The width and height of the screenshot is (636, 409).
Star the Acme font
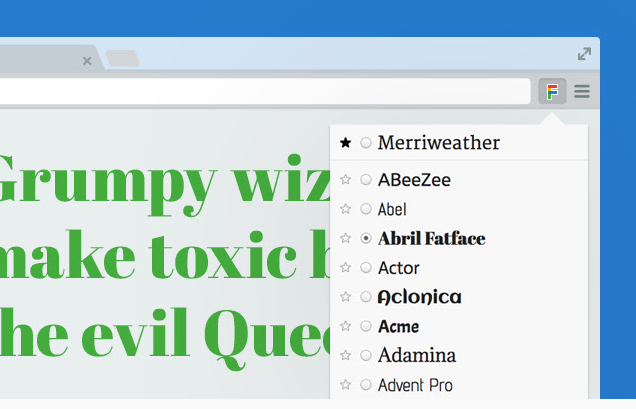[346, 326]
